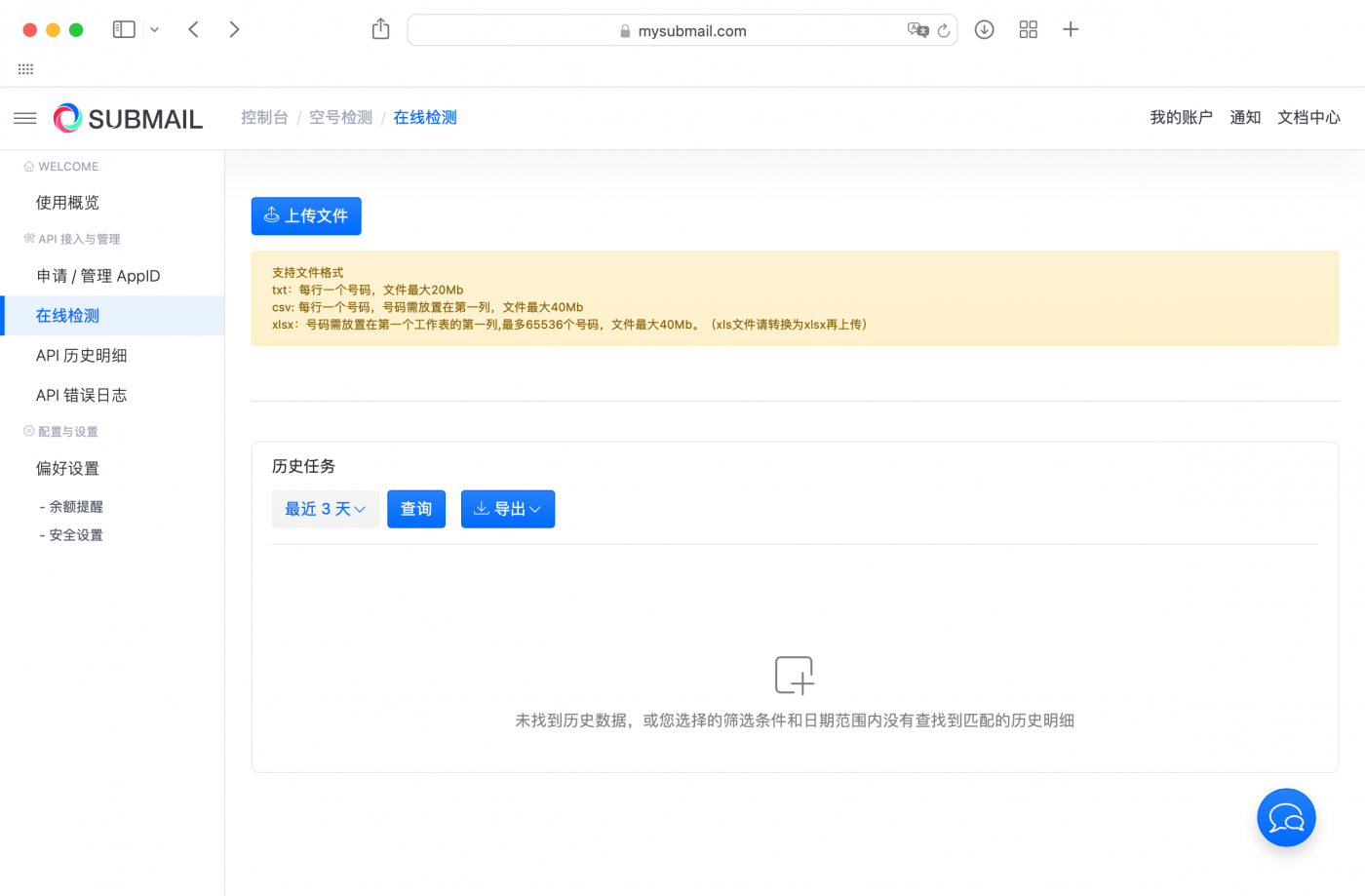Viewport: 1365px width, 896px height.
Task: Click the mysubmail.com address bar
Action: tap(682, 30)
